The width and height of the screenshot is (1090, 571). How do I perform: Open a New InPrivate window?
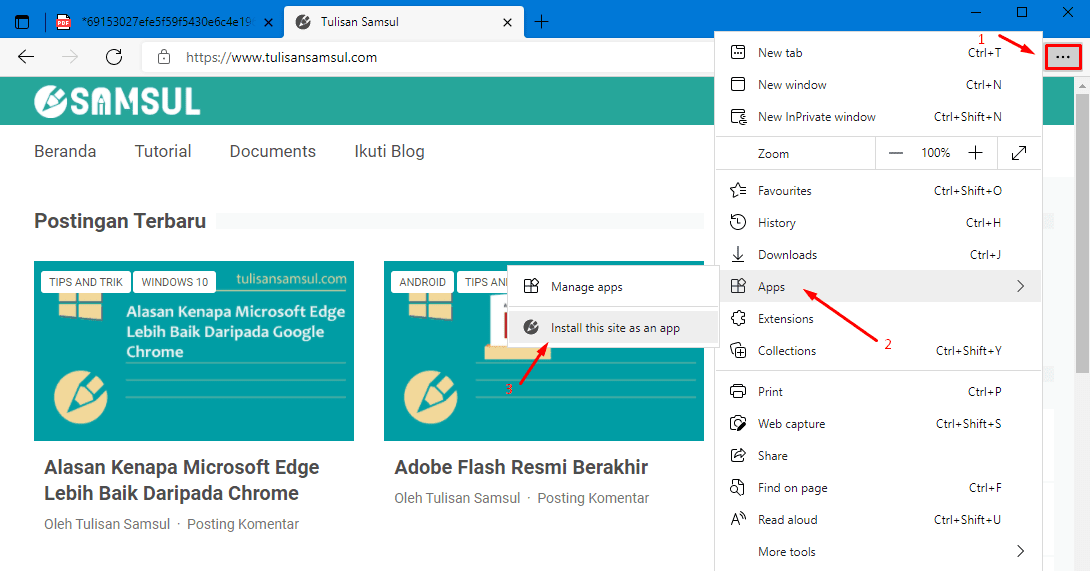click(878, 117)
